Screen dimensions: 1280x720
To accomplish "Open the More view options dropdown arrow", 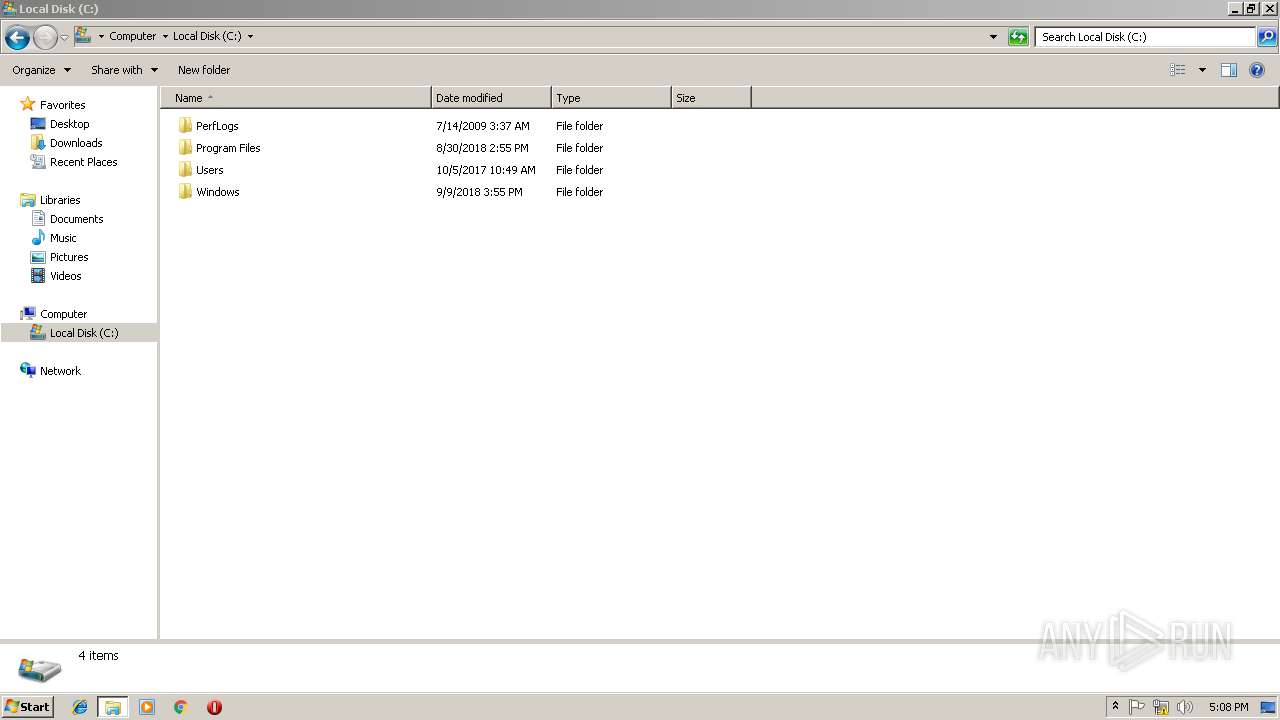I will pyautogui.click(x=1202, y=70).
